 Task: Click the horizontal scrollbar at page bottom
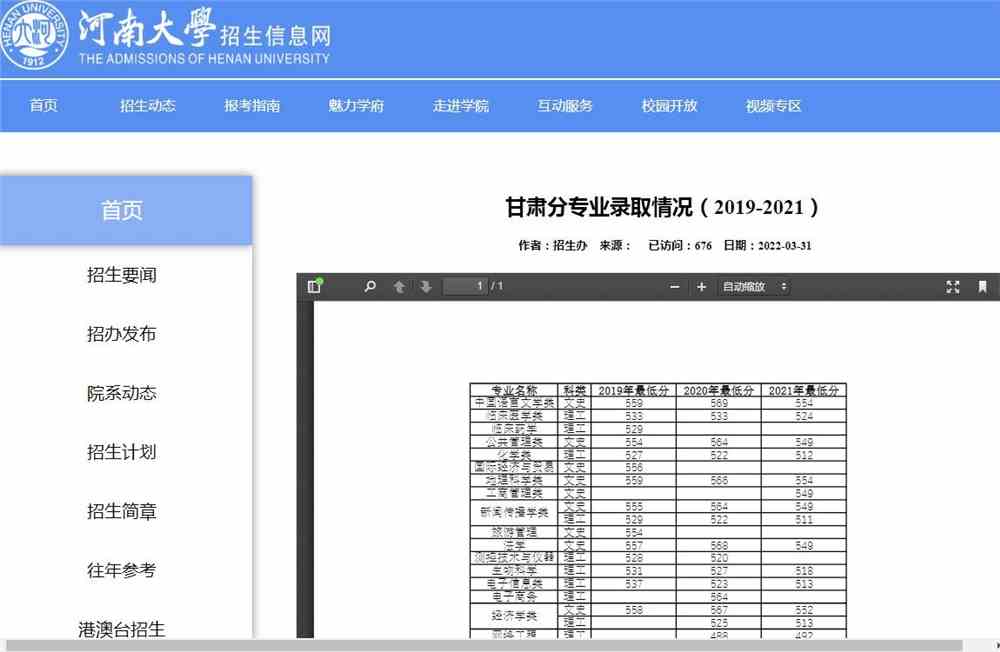point(483,646)
